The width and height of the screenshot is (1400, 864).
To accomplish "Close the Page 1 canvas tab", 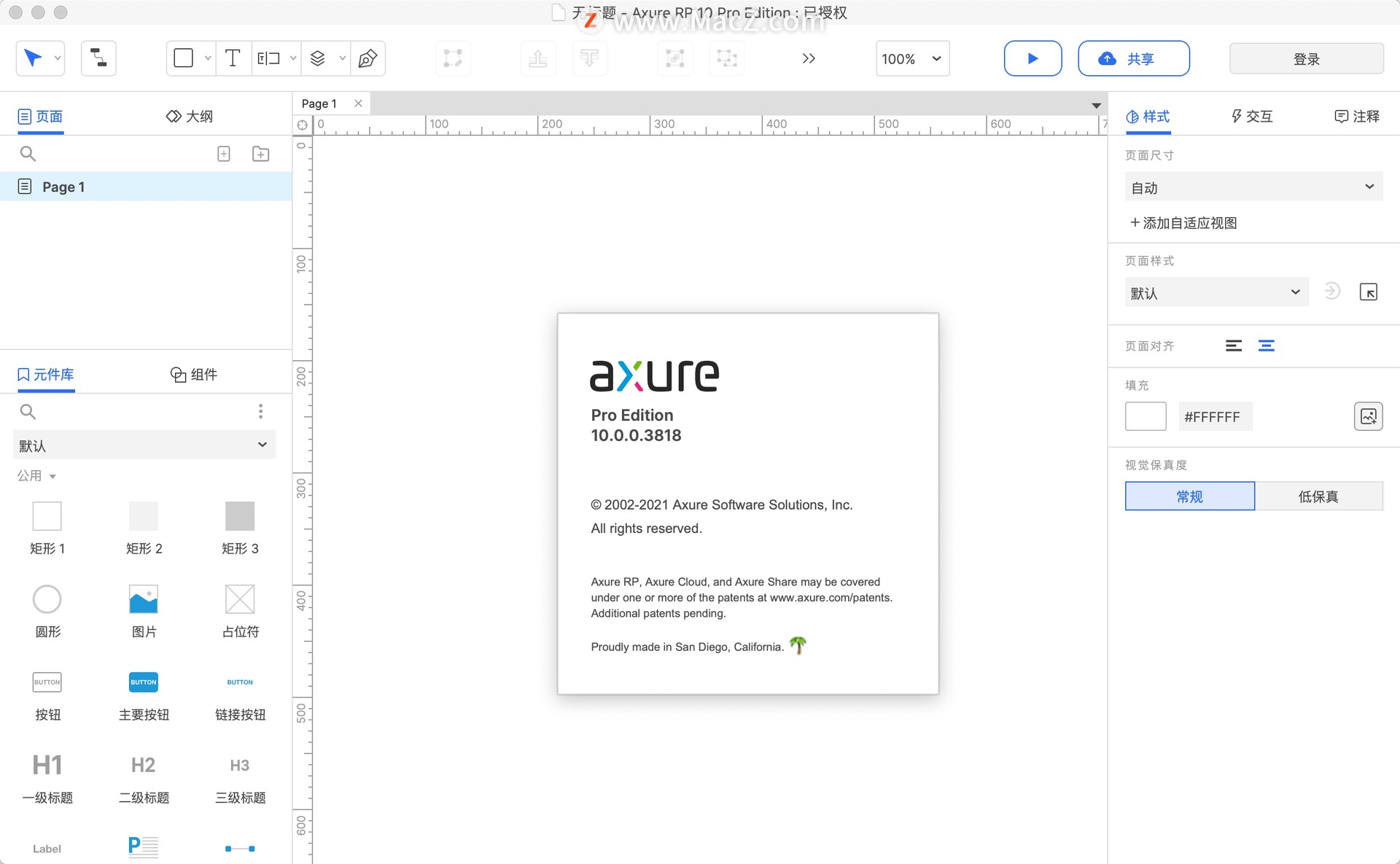I will 358,104.
